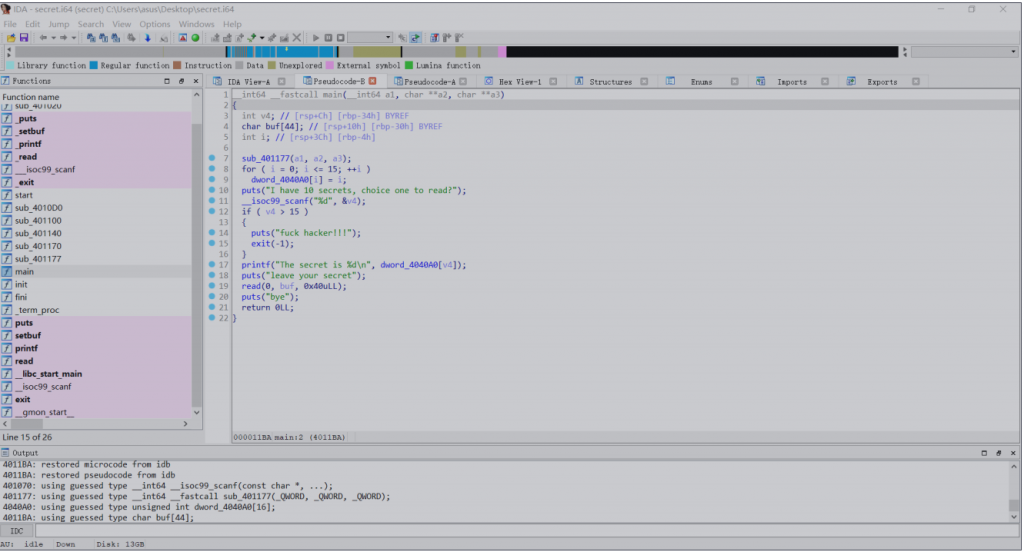Image resolution: width=1024 pixels, height=552 pixels.
Task: Click the save database toolbar icon
Action: click(24, 38)
